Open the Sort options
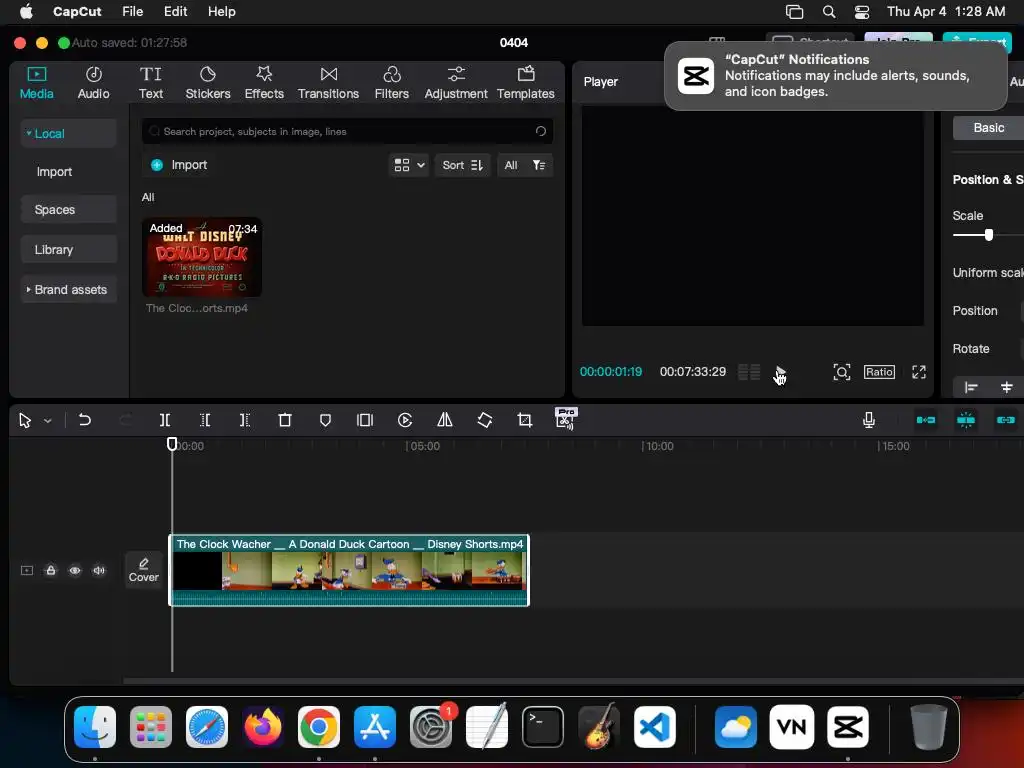This screenshot has height=768, width=1024. point(462,165)
